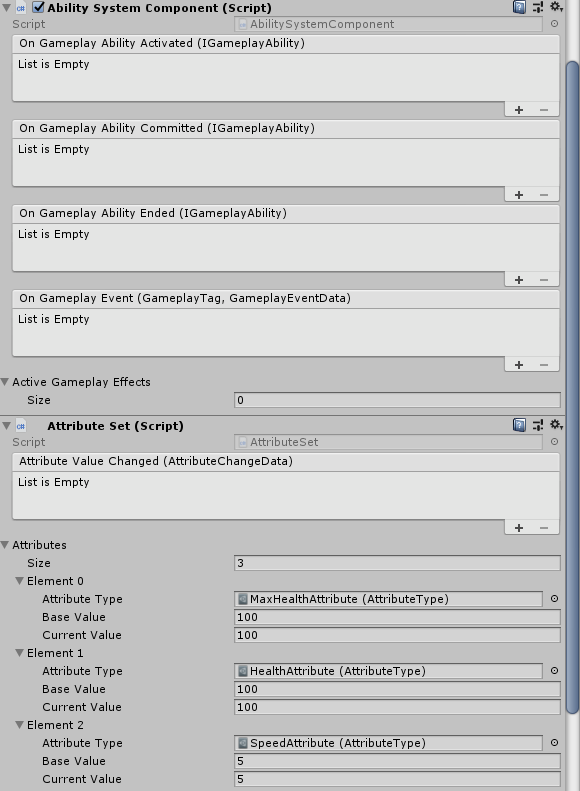This screenshot has width=580, height=791.
Task: Edit Element 1 Base Value field
Action: tap(397, 689)
